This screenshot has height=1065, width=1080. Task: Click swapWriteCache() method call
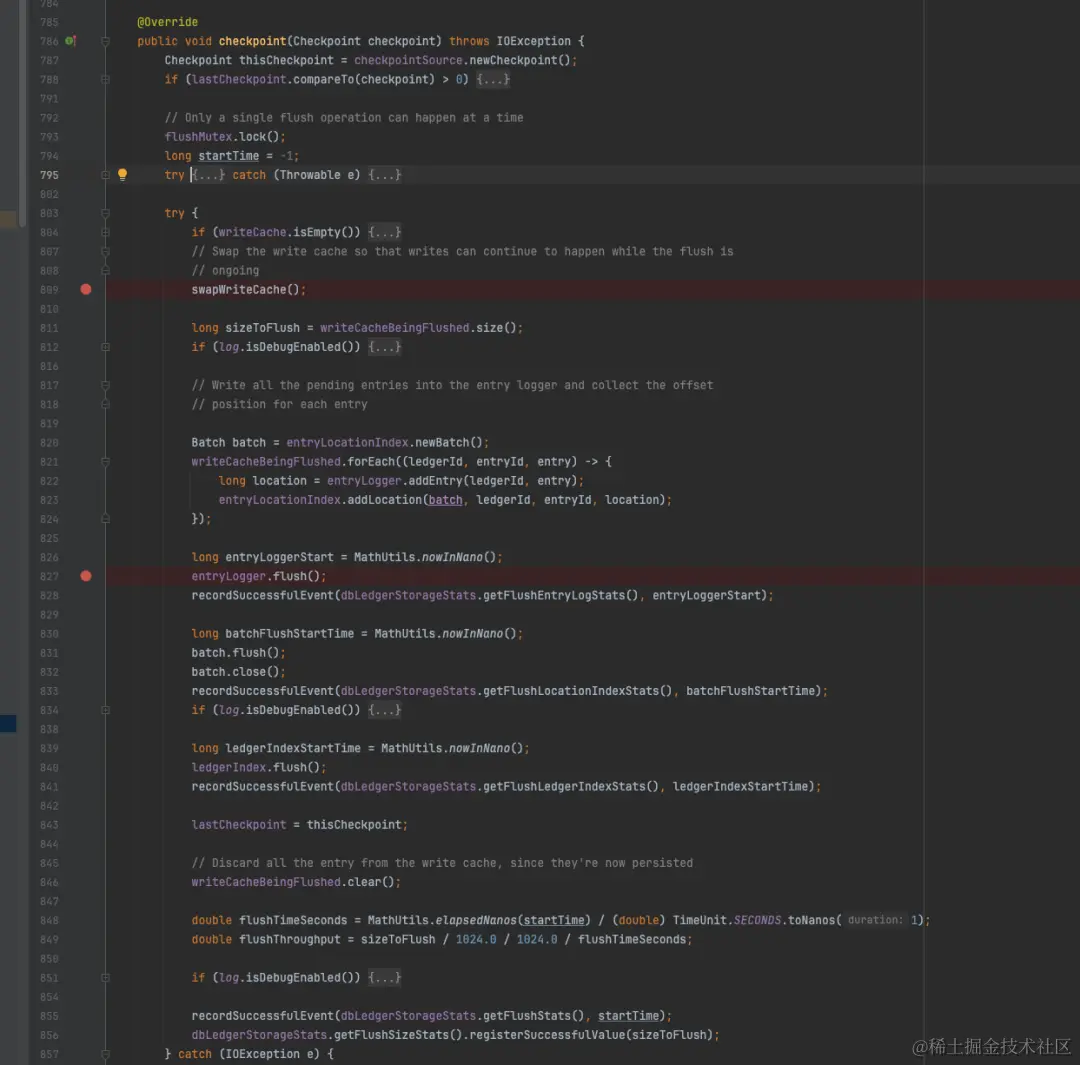(249, 289)
